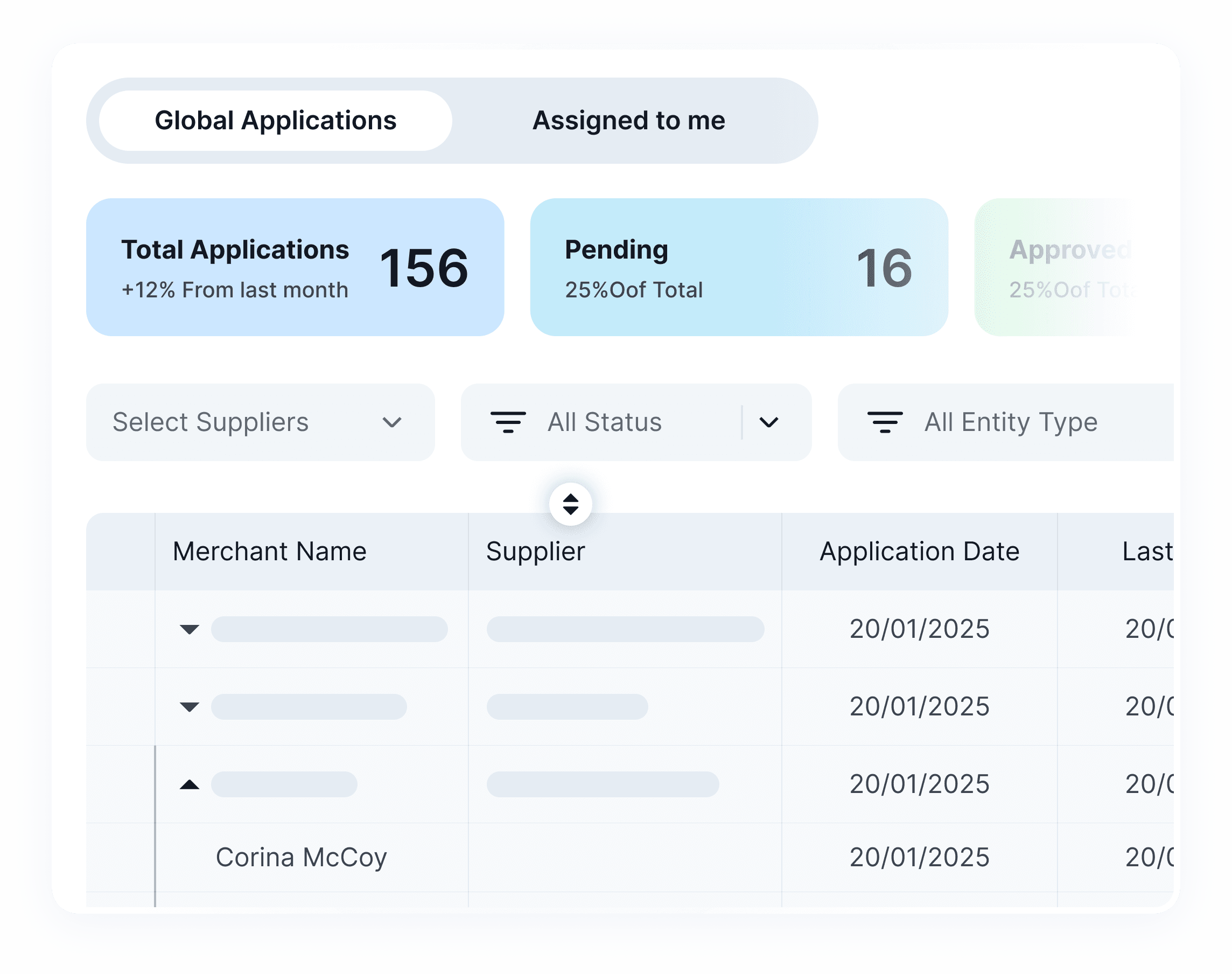
Task: Expand the first merchant row arrow
Action: coord(189,630)
